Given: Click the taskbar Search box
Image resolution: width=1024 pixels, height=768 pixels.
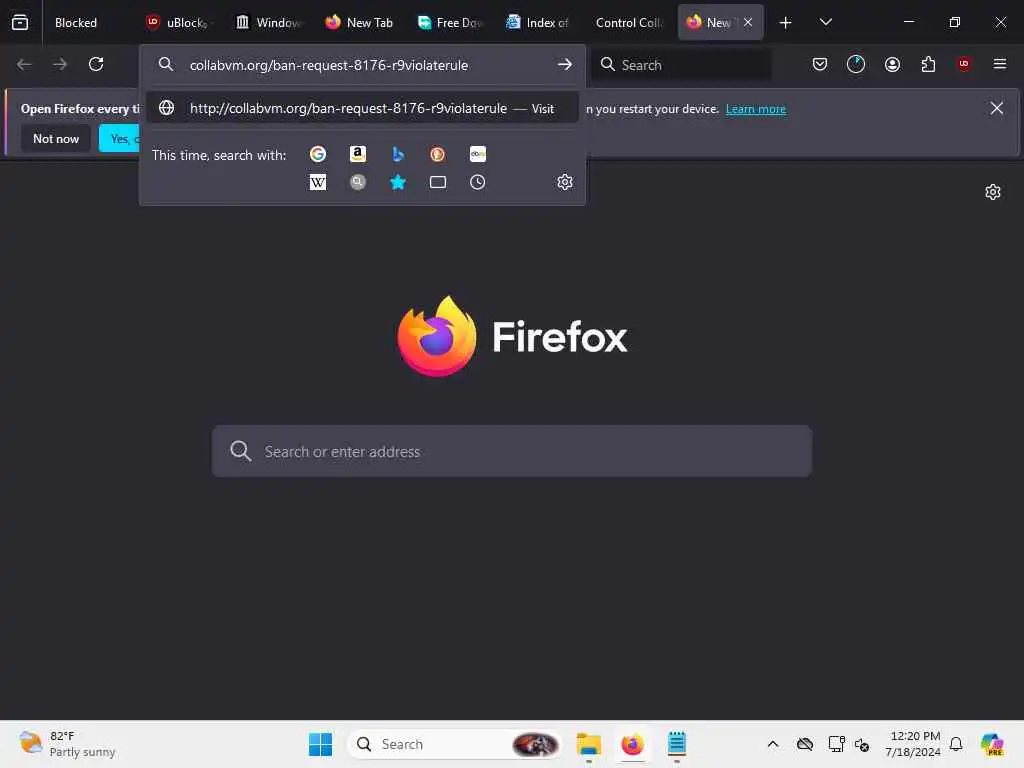Looking at the screenshot, I should 455,744.
